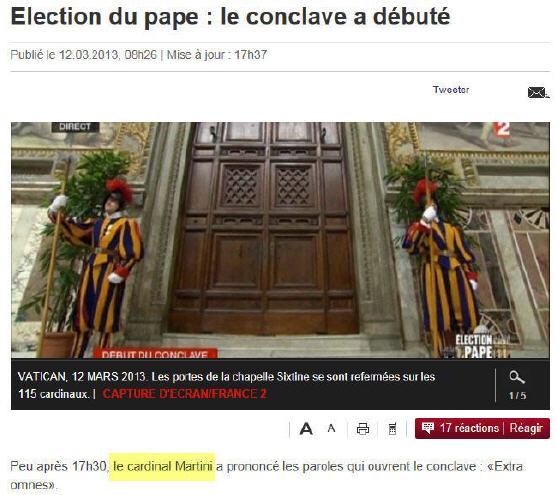Viewport: 557px width, 495px height.
Task: Click the red DEBUT DU CONCLAVE banner
Action: pos(155,353)
